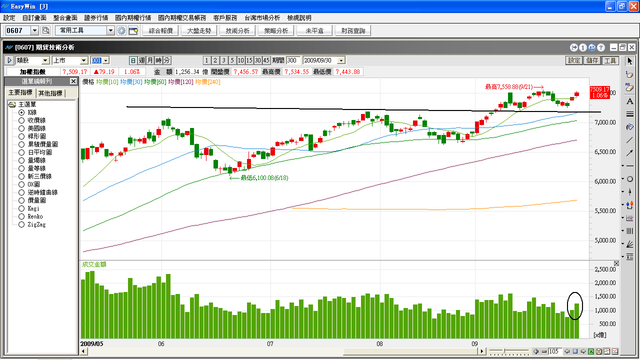Screen dimensions: 640x360
Task: Select the straight line drawing tool
Action: pyautogui.click(x=629, y=140)
